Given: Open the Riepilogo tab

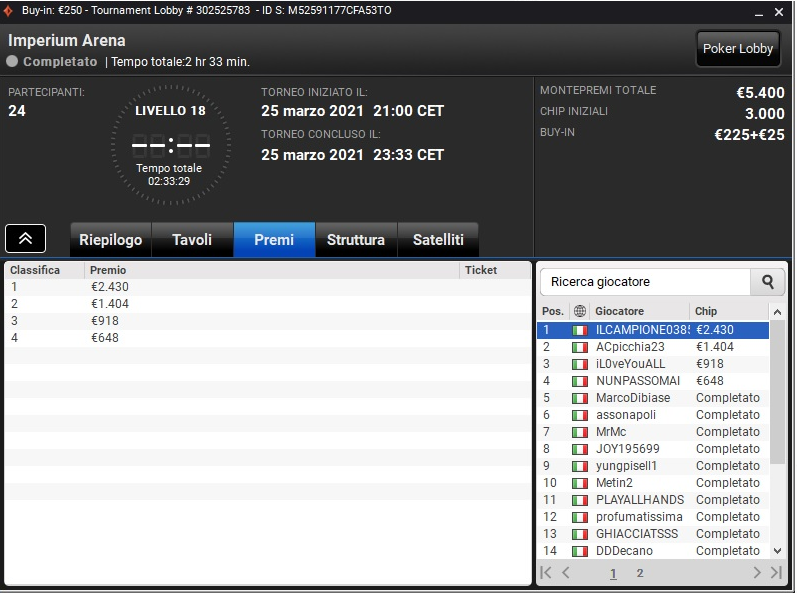Looking at the screenshot, I should [111, 239].
